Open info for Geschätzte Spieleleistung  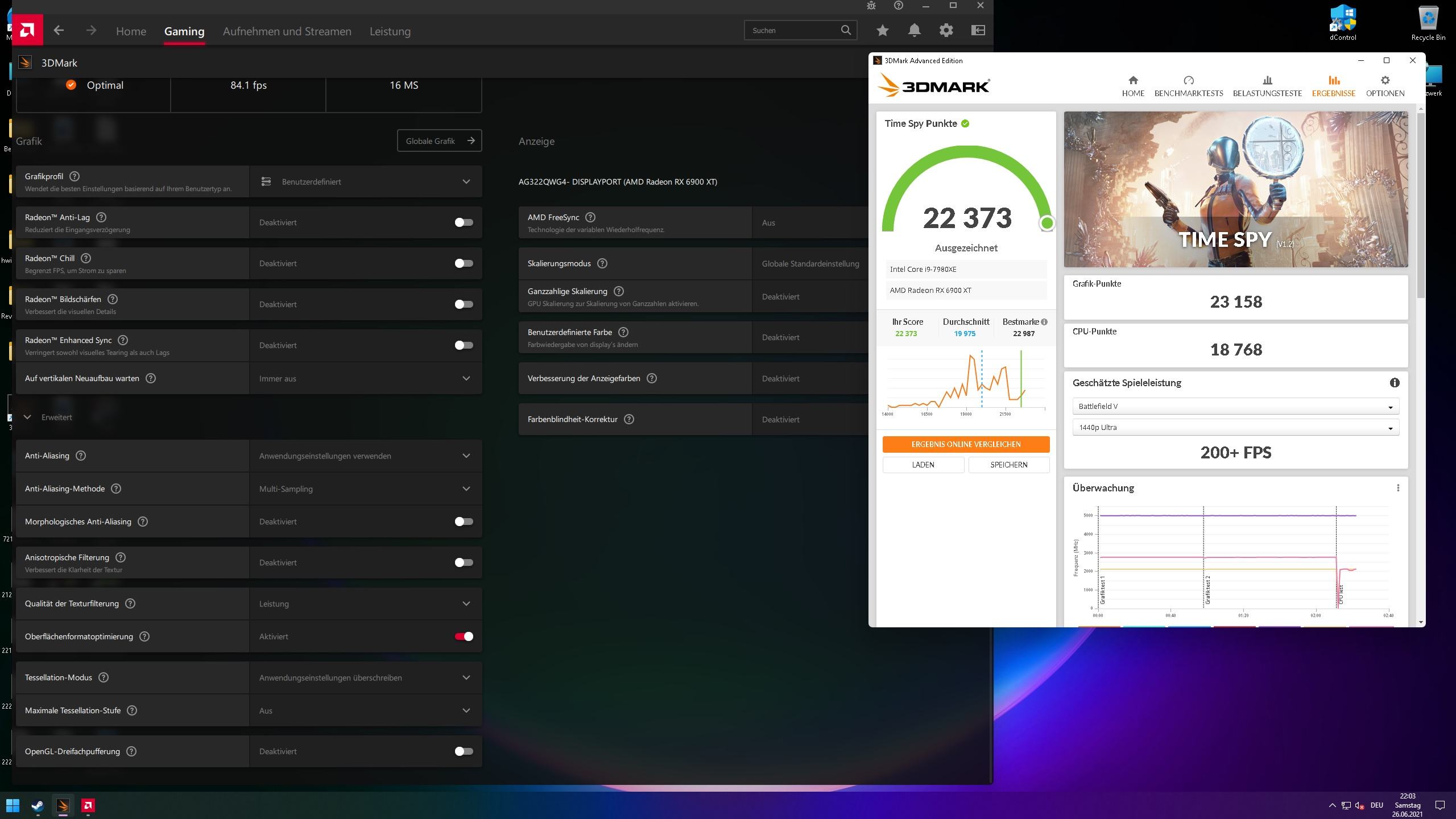point(1395,383)
